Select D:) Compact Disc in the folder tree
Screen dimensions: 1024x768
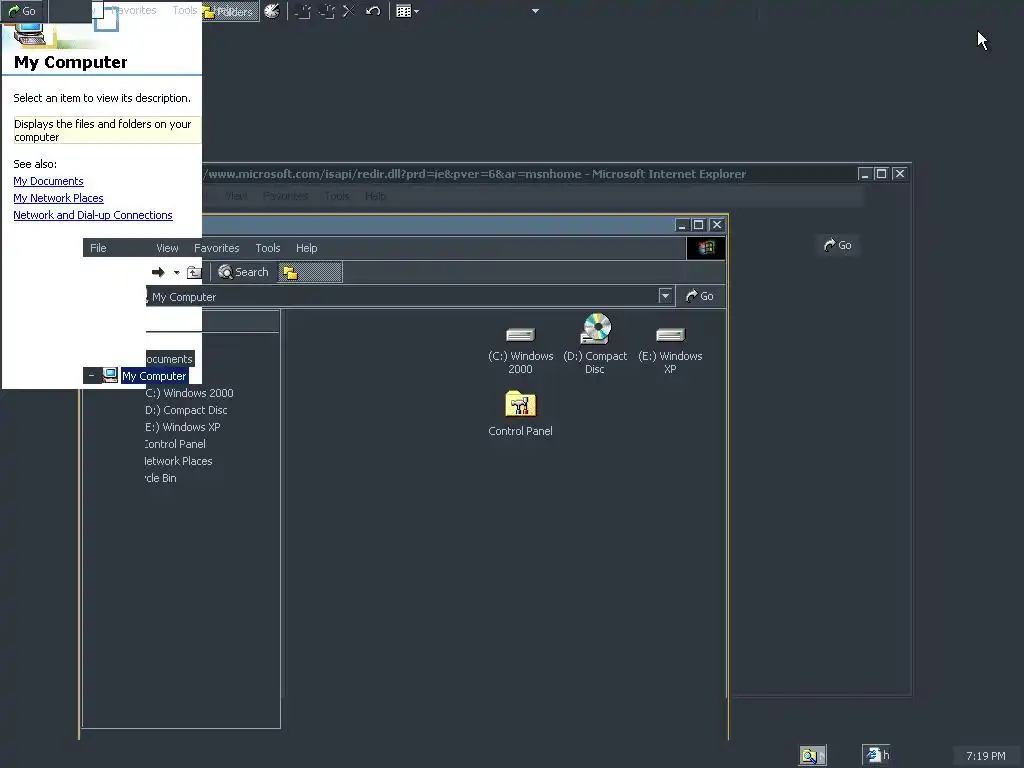tap(186, 410)
